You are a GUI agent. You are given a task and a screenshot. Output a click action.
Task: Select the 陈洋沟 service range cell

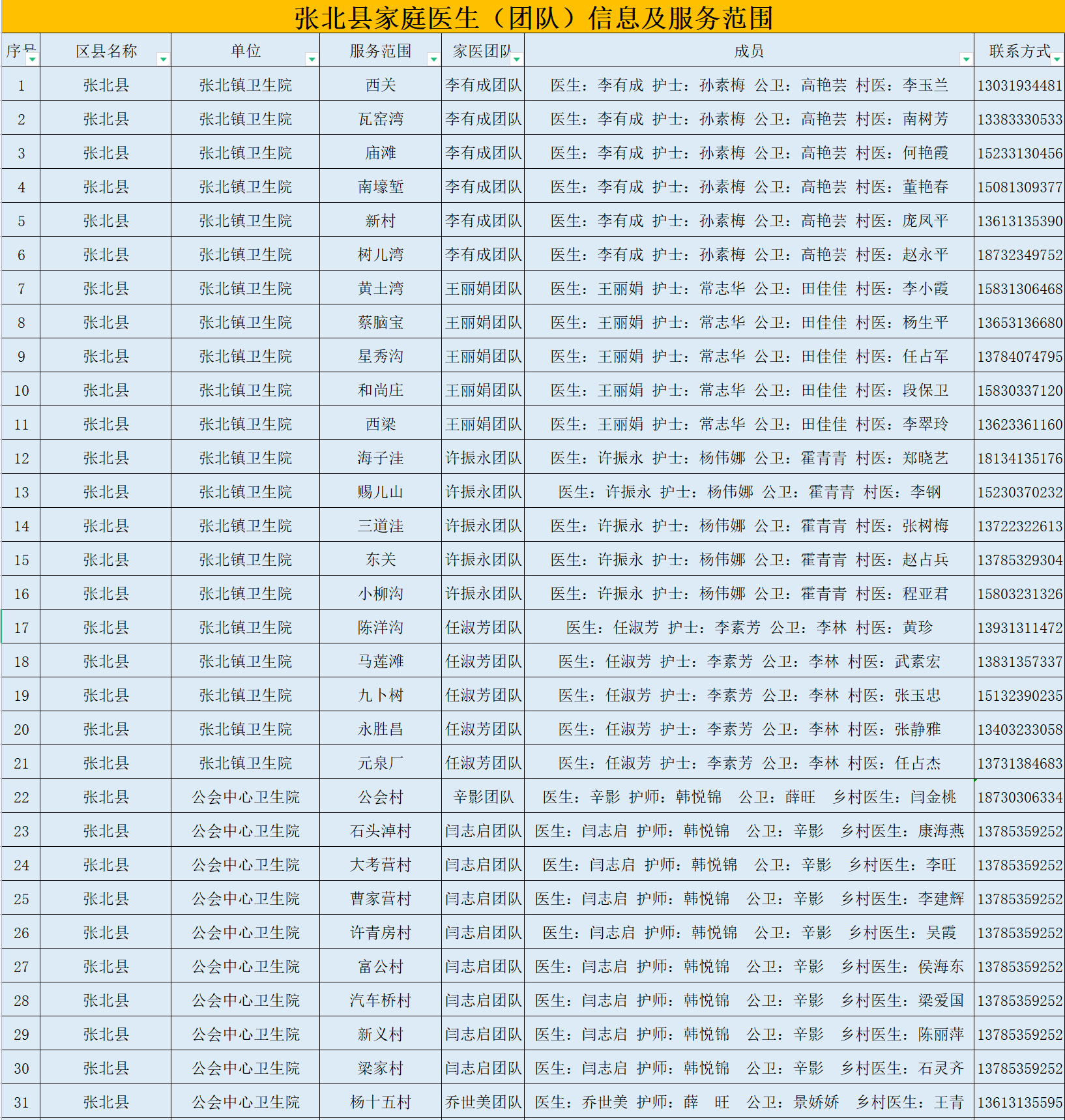[381, 628]
